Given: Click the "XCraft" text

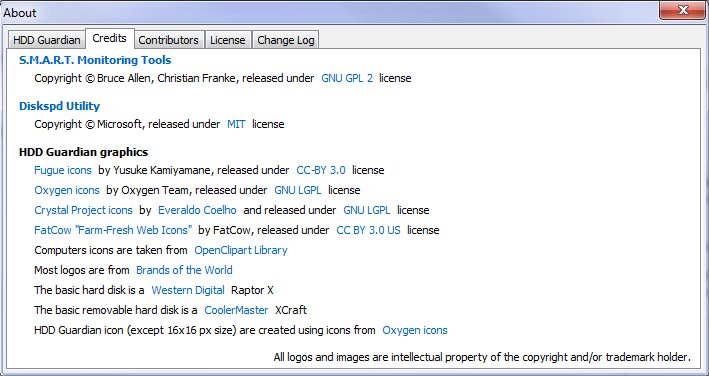Looking at the screenshot, I should point(291,310).
